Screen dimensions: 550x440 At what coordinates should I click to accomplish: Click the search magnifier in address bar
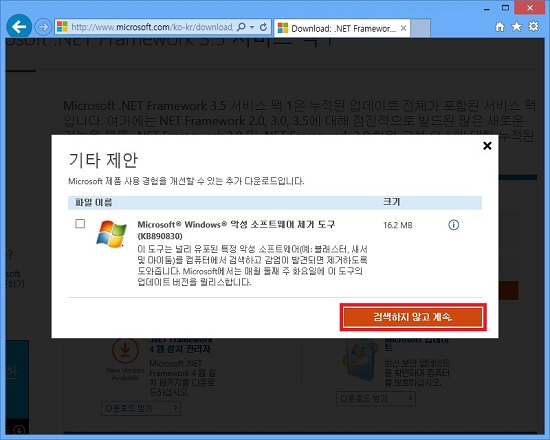coord(241,27)
